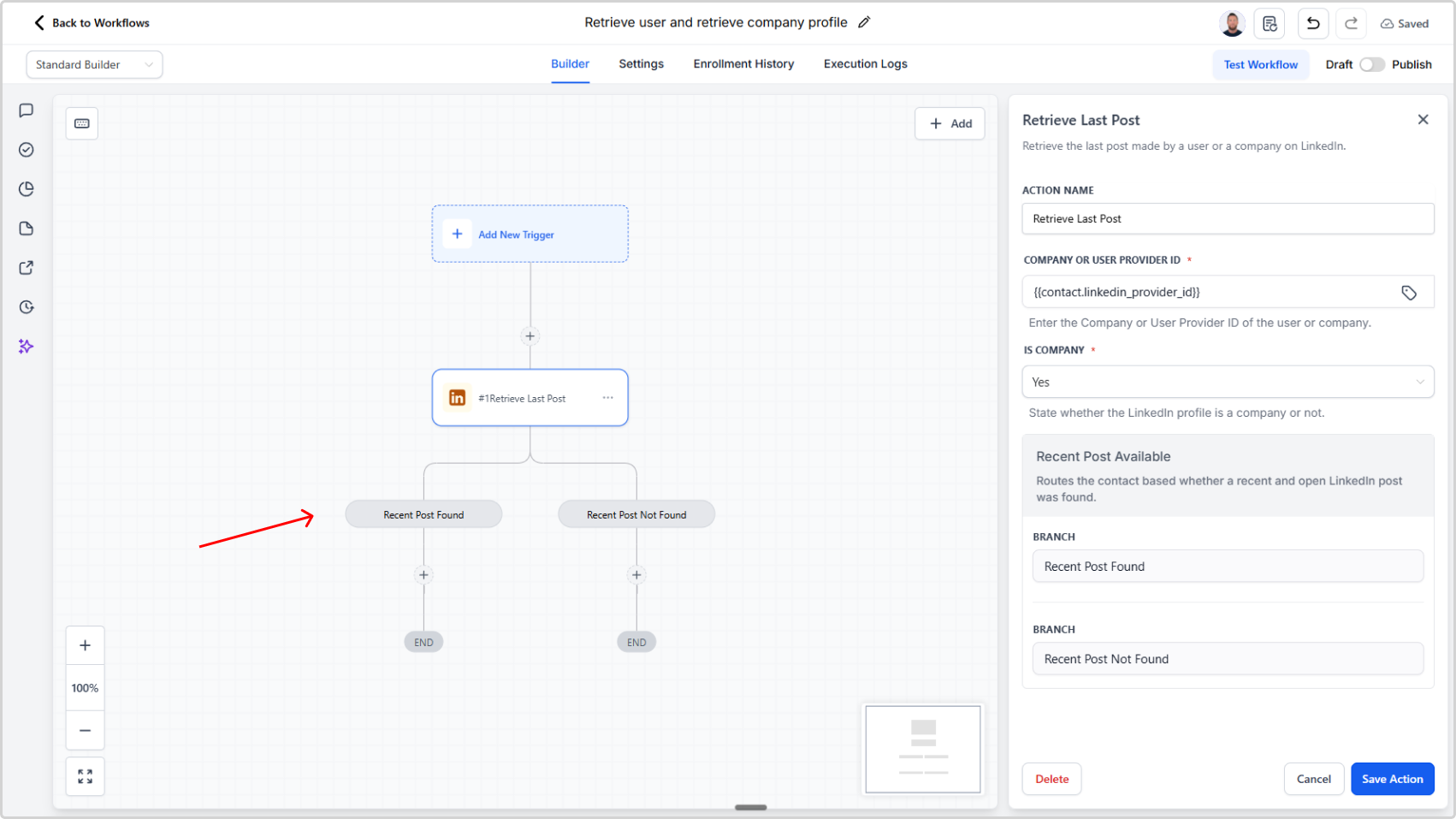
Task: Click the Test Workflow button
Action: [x=1260, y=64]
